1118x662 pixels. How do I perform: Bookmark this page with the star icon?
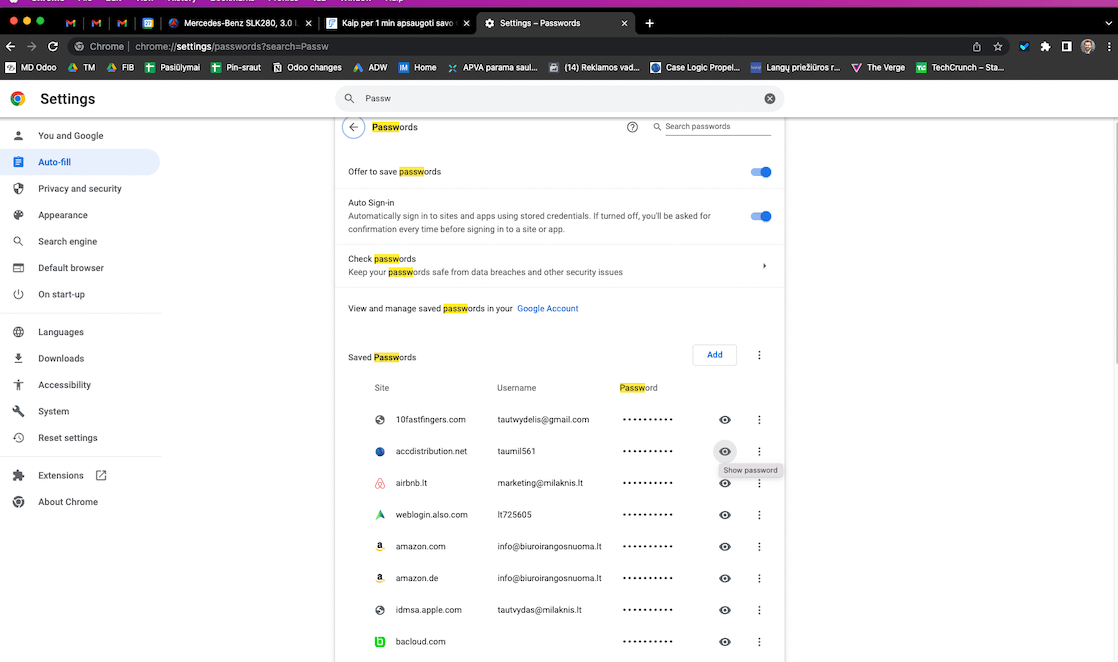click(x=998, y=46)
